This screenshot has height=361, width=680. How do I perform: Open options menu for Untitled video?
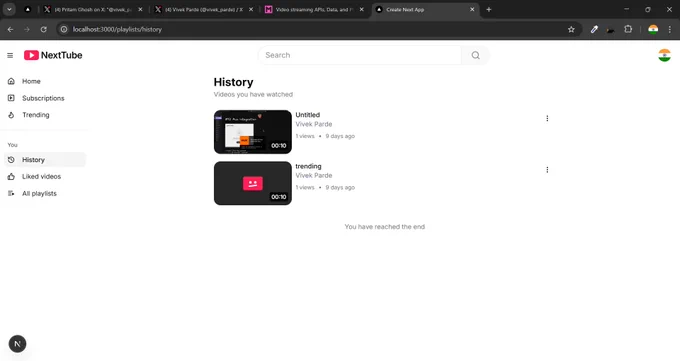[547, 118]
